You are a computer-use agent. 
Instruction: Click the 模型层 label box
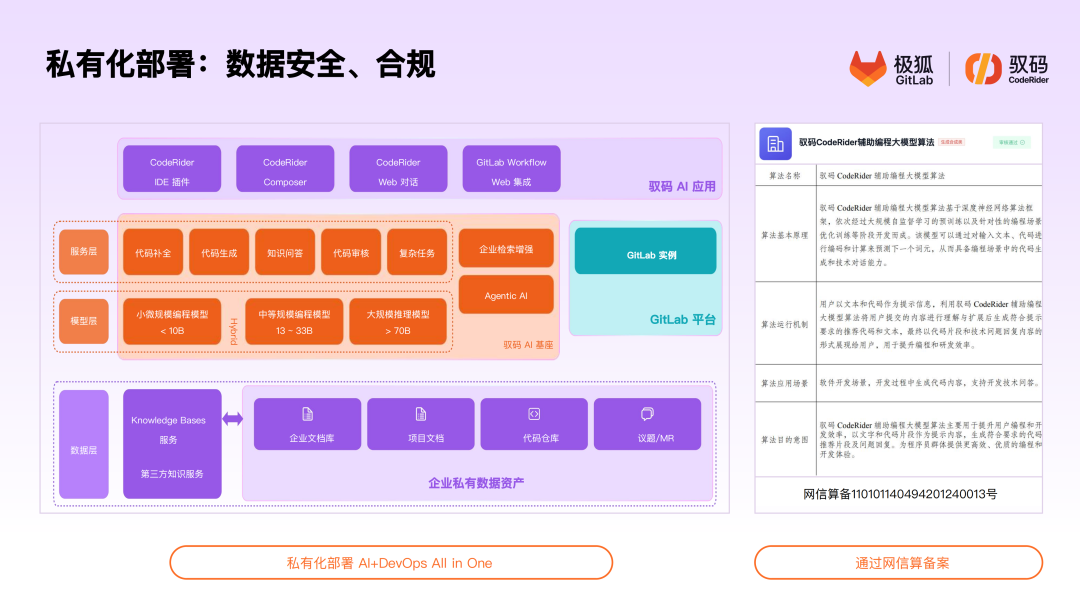coord(83,321)
